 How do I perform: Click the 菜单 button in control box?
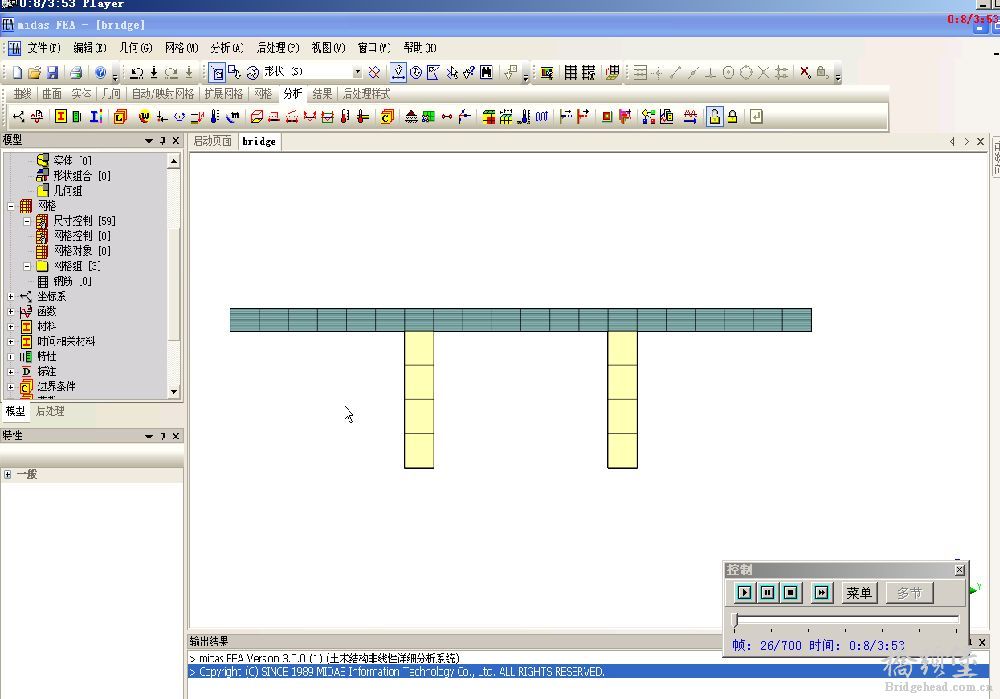[x=858, y=592]
